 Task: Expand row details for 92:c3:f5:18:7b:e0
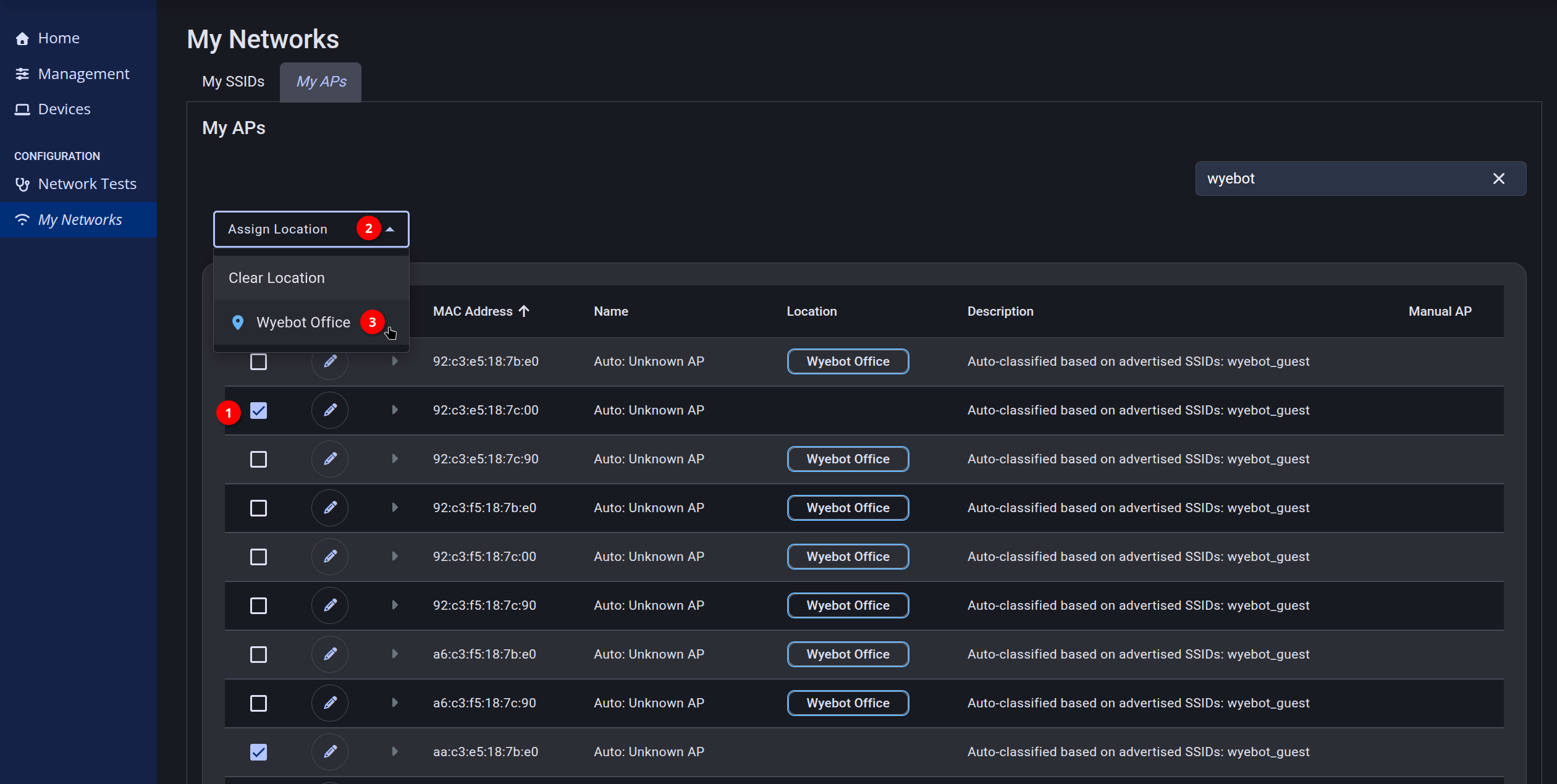[394, 508]
